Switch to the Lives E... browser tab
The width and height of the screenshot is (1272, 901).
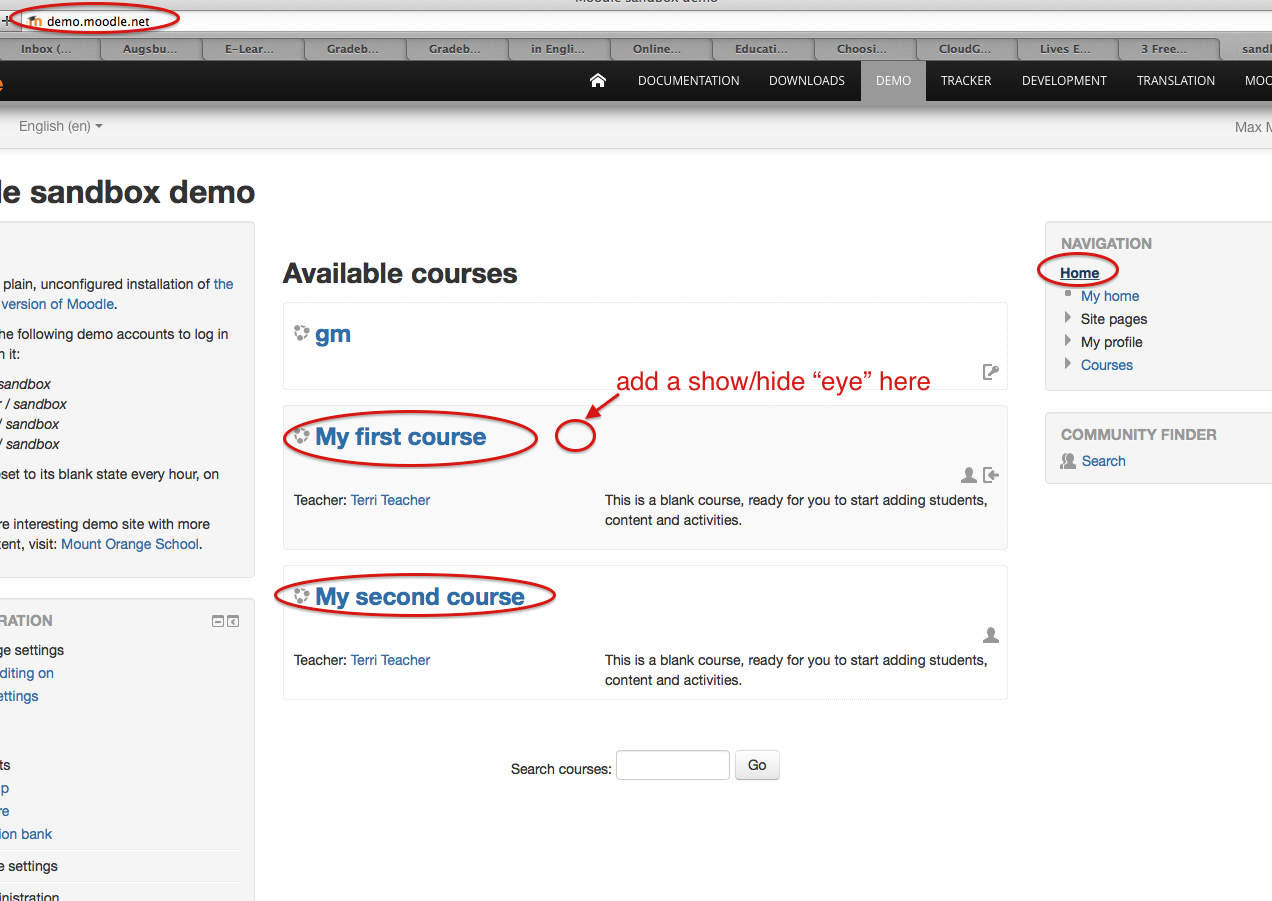pos(1067,48)
